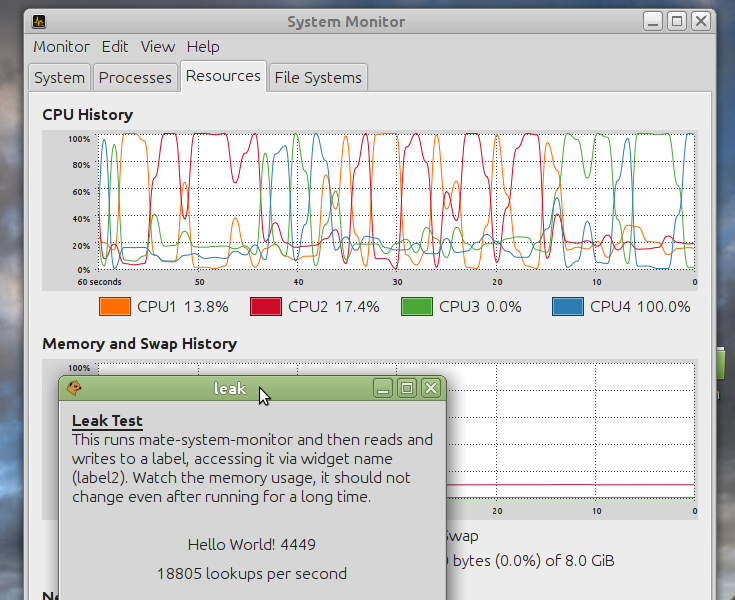Close the leak window

[x=431, y=388]
